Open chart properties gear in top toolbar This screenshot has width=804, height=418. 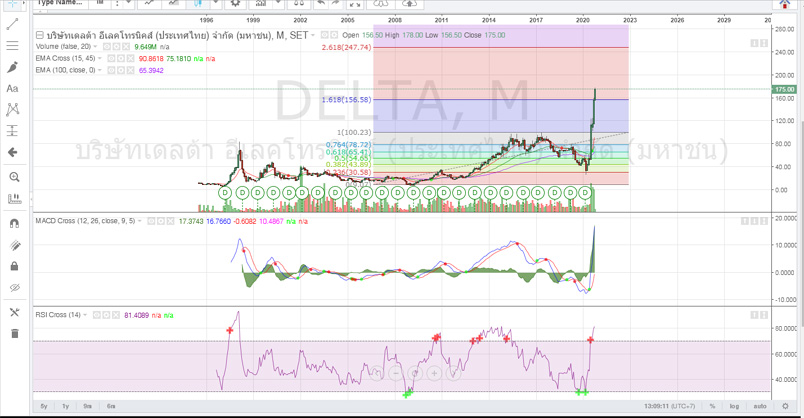pos(235,3)
